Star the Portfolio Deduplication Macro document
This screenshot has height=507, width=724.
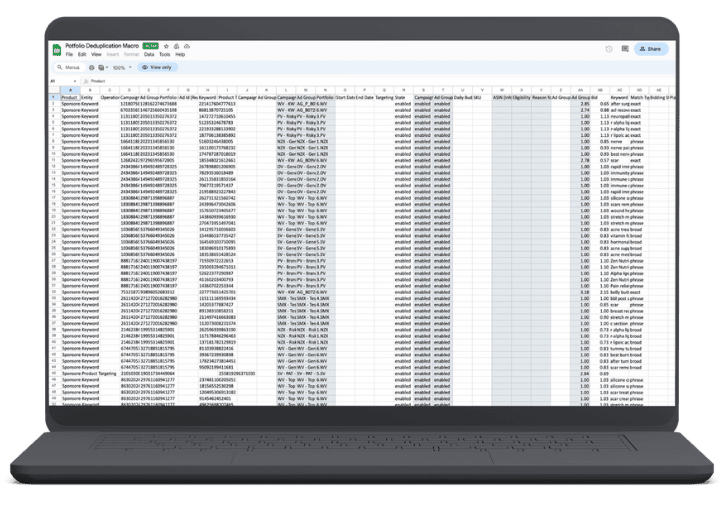(x=164, y=46)
